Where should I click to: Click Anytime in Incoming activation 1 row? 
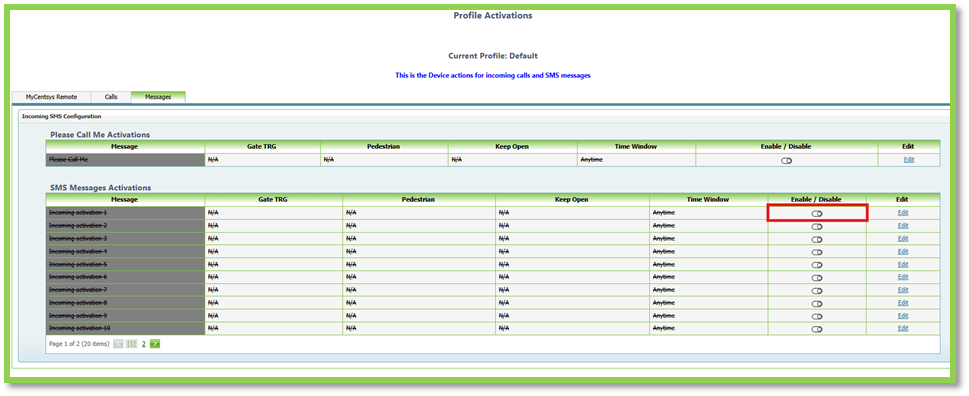click(664, 213)
